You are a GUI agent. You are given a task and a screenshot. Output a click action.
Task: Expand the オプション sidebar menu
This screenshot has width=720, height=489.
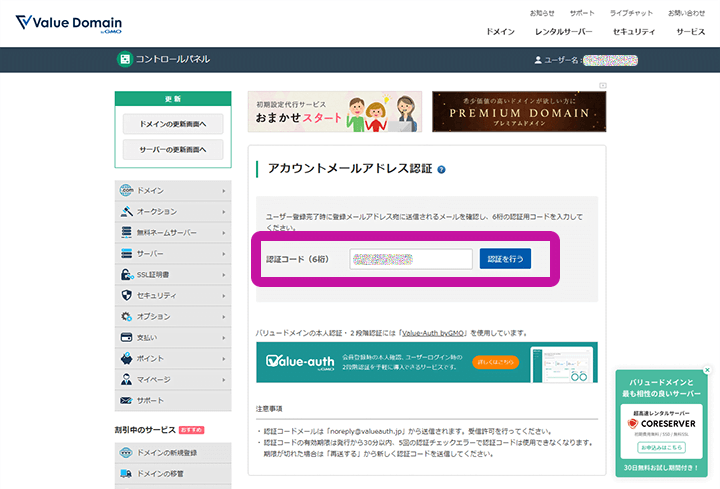point(173,316)
